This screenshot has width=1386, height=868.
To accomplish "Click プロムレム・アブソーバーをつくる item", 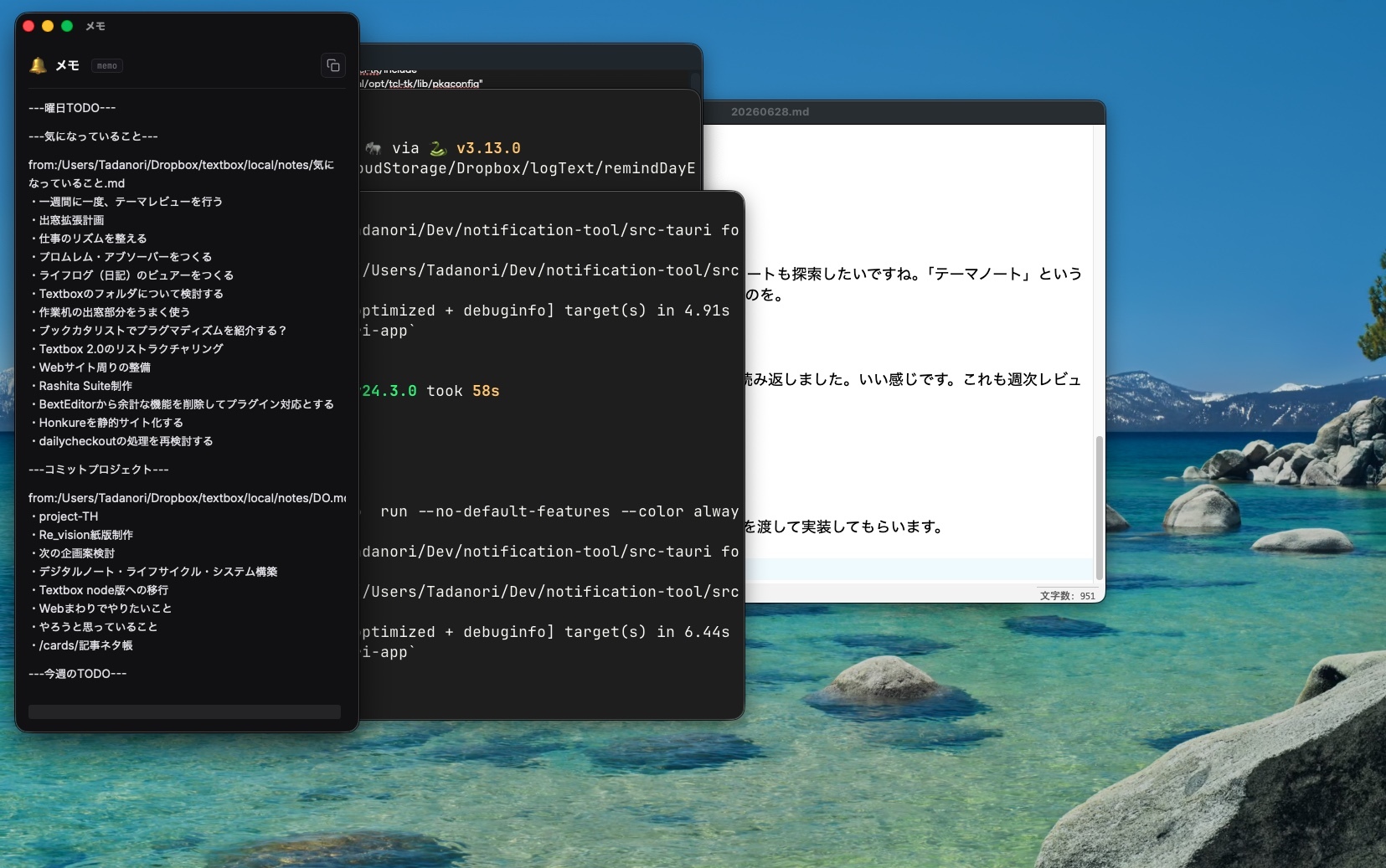I will click(121, 257).
